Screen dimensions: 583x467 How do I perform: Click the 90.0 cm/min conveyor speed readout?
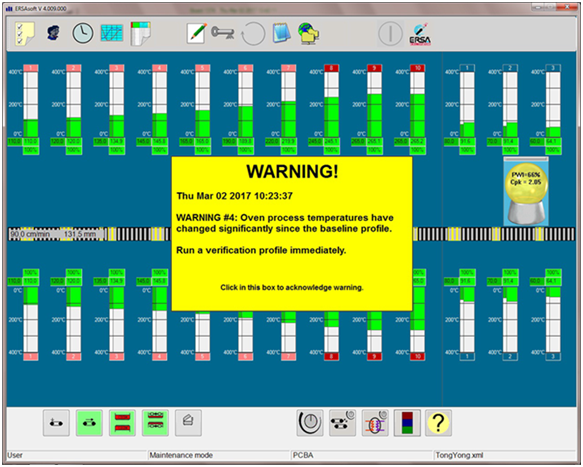tap(30, 234)
